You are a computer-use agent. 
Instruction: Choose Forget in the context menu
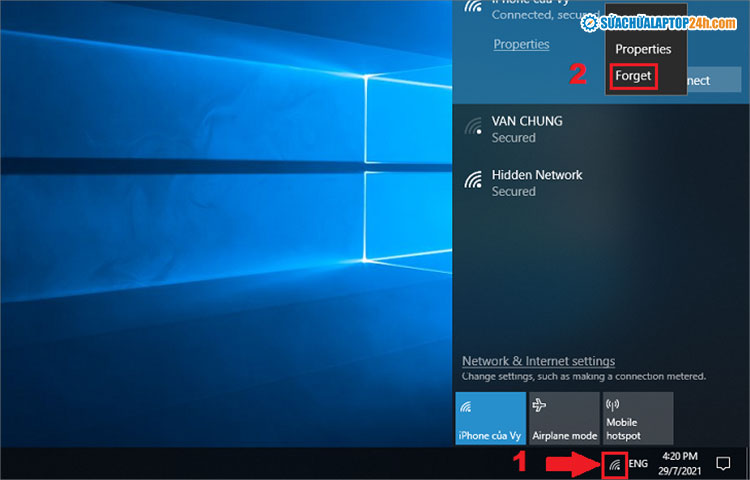[x=633, y=76]
